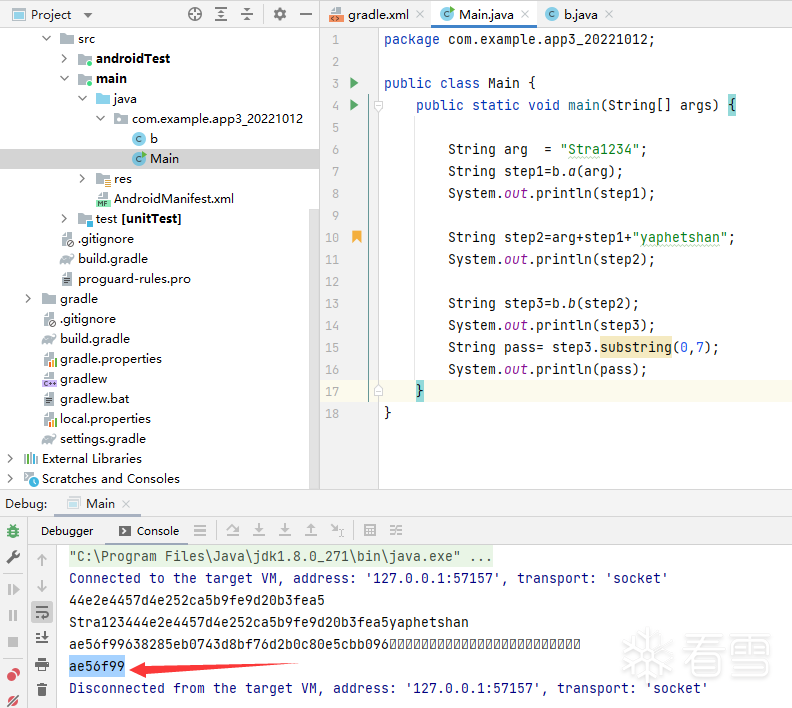Screen dimensions: 792x708
Task: Open AndroidManifest.xml in project tree
Action: tap(165, 198)
